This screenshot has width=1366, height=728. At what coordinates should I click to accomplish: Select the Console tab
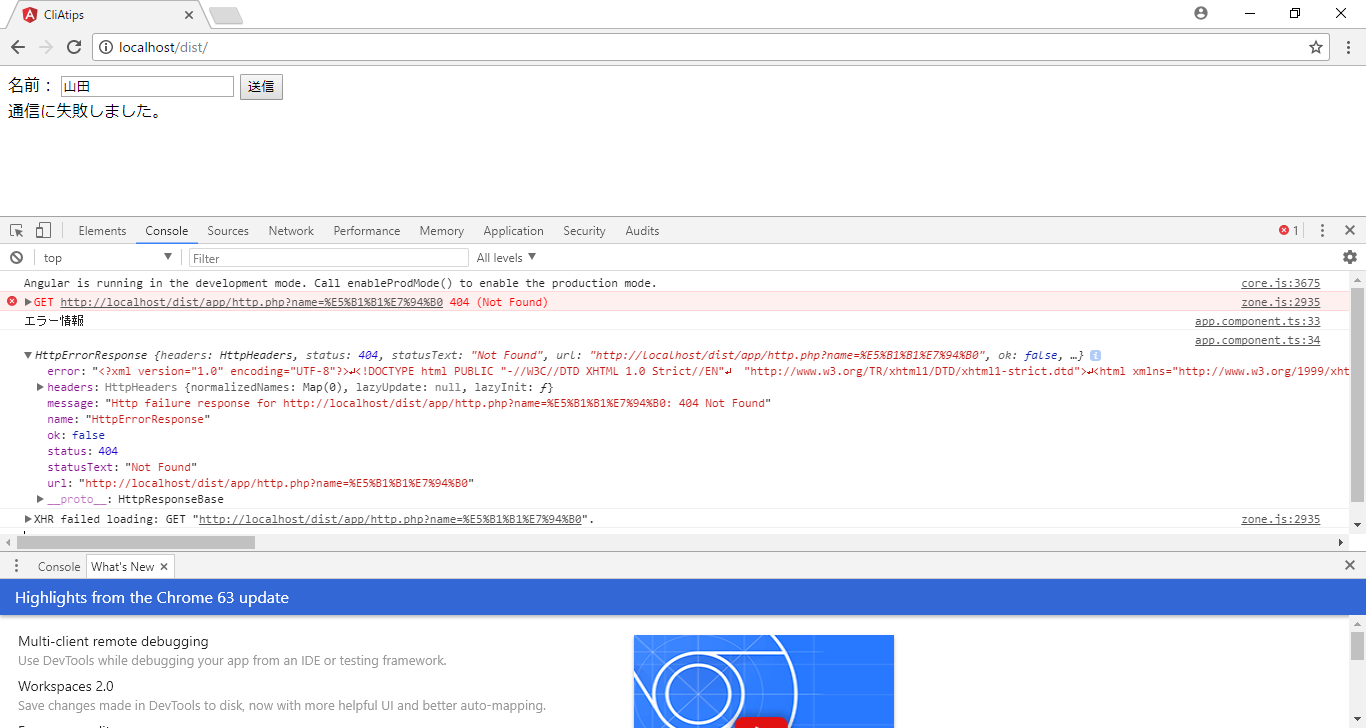[167, 230]
